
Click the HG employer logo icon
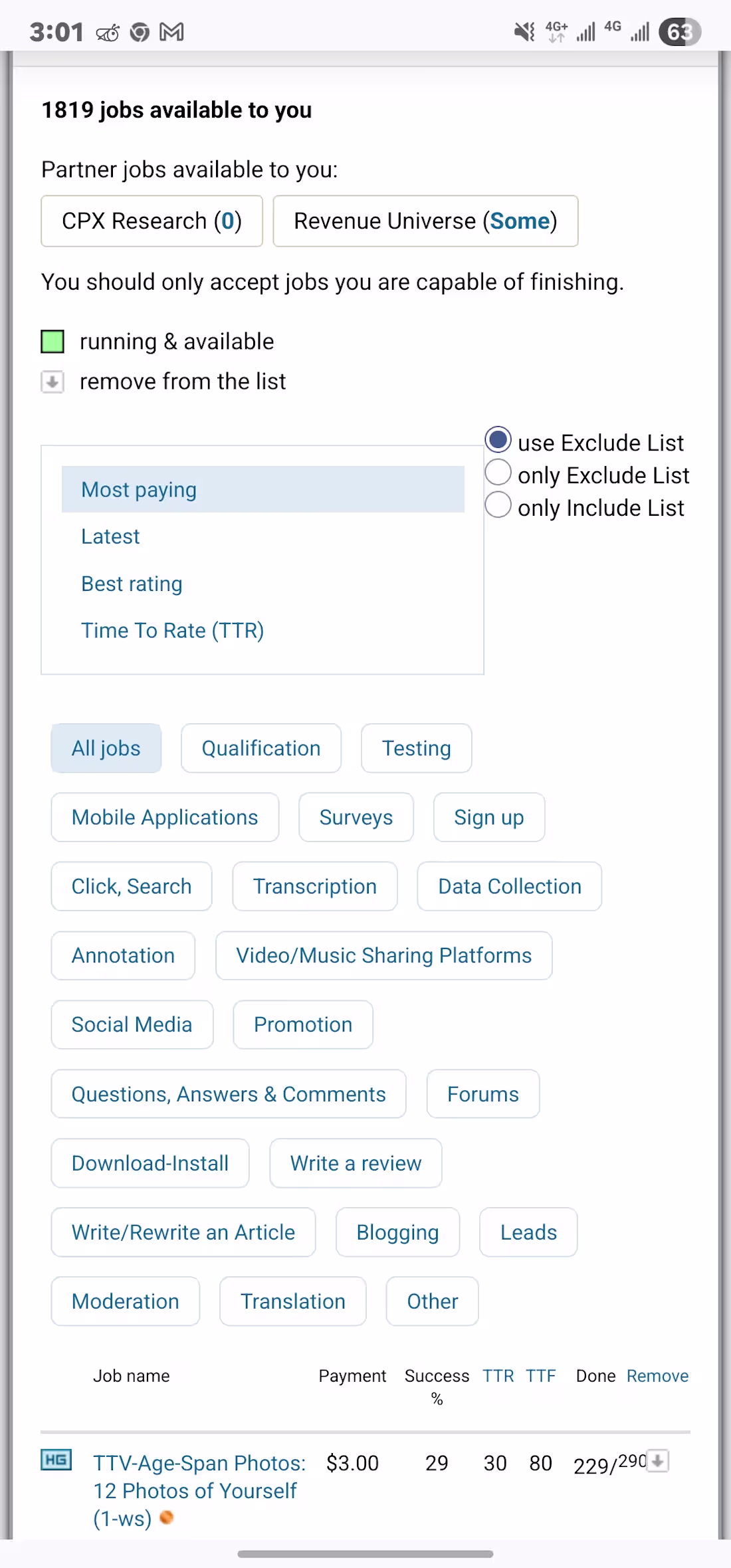click(x=56, y=1459)
